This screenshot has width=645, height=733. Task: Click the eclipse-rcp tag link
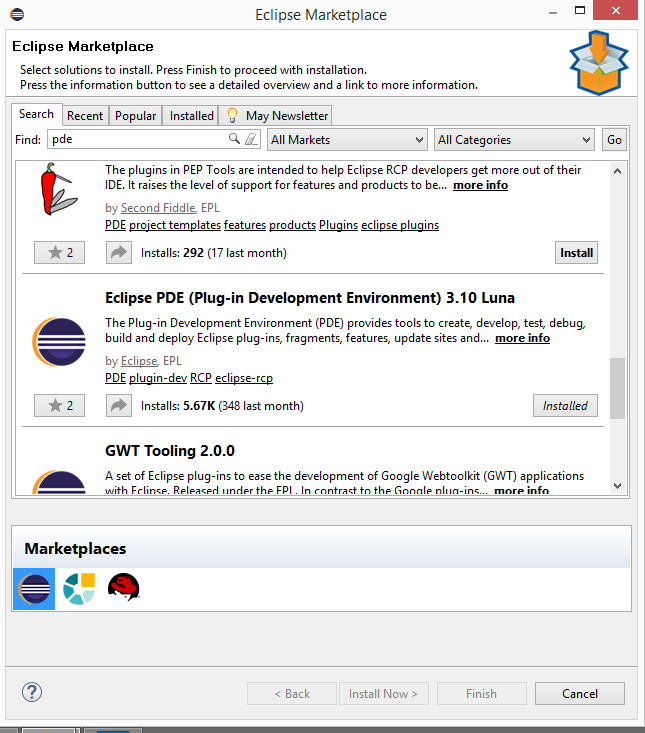click(x=244, y=378)
